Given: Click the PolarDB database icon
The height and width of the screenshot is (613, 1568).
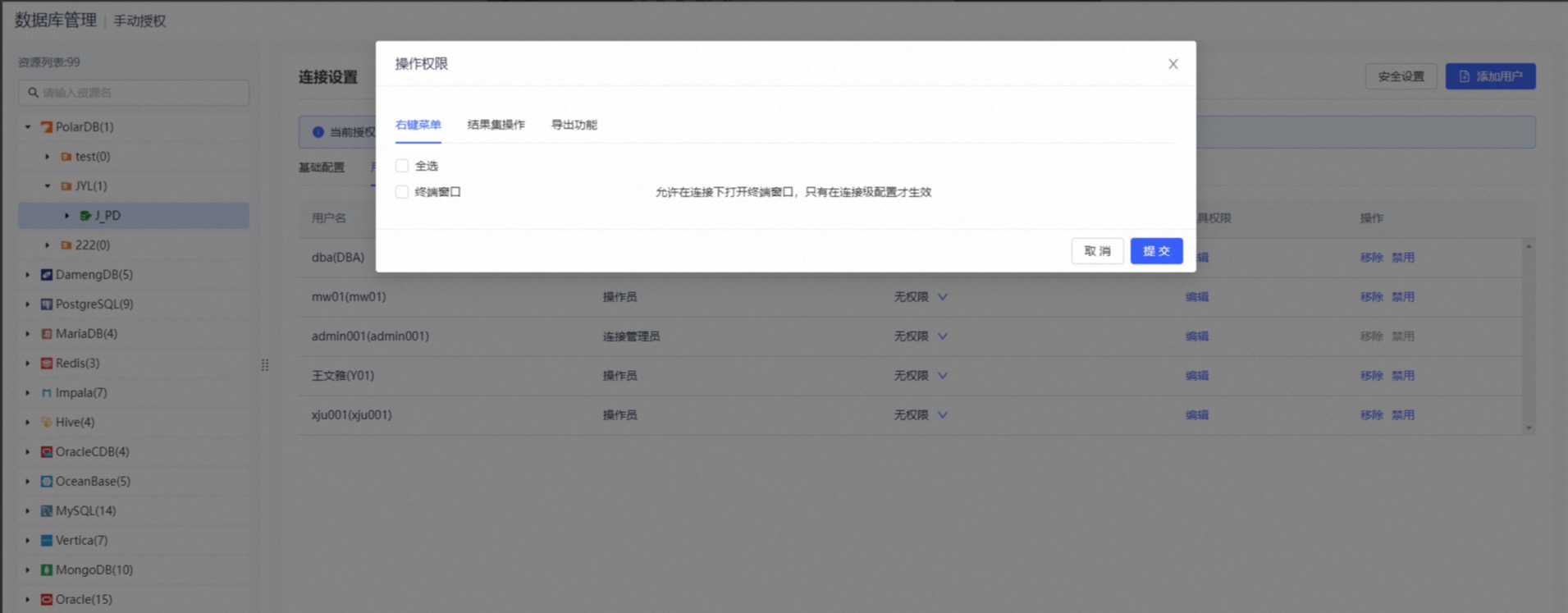Looking at the screenshot, I should click(x=47, y=127).
